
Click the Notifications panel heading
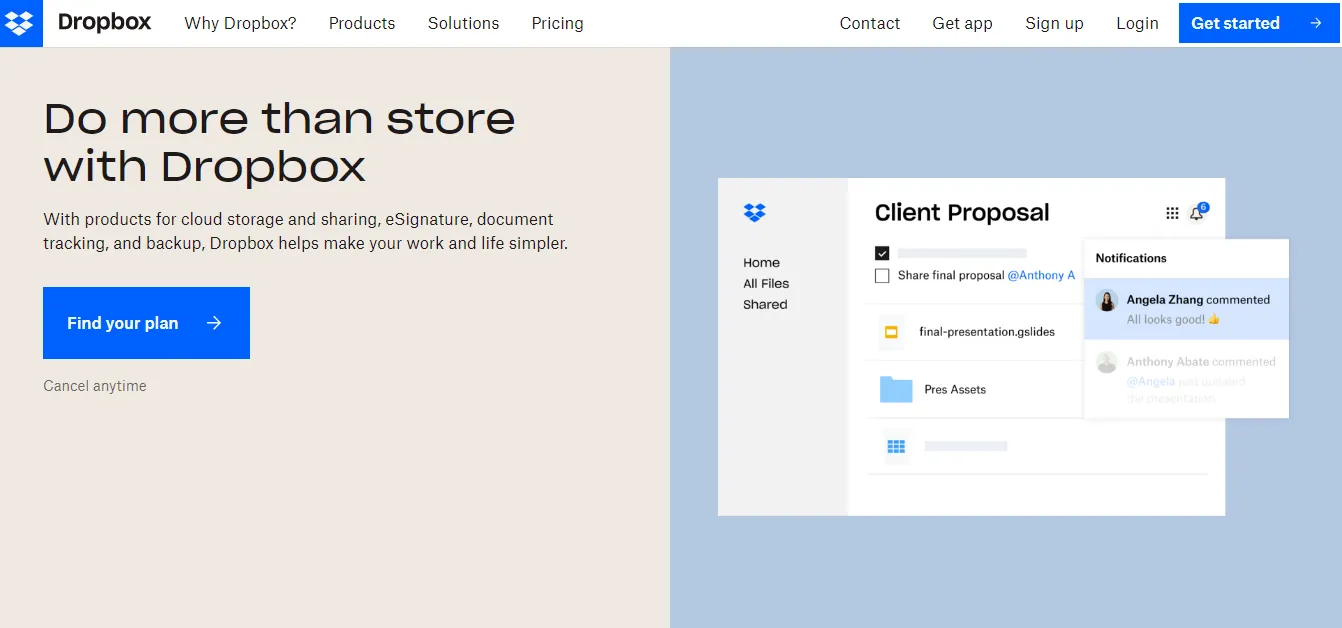click(x=1131, y=258)
